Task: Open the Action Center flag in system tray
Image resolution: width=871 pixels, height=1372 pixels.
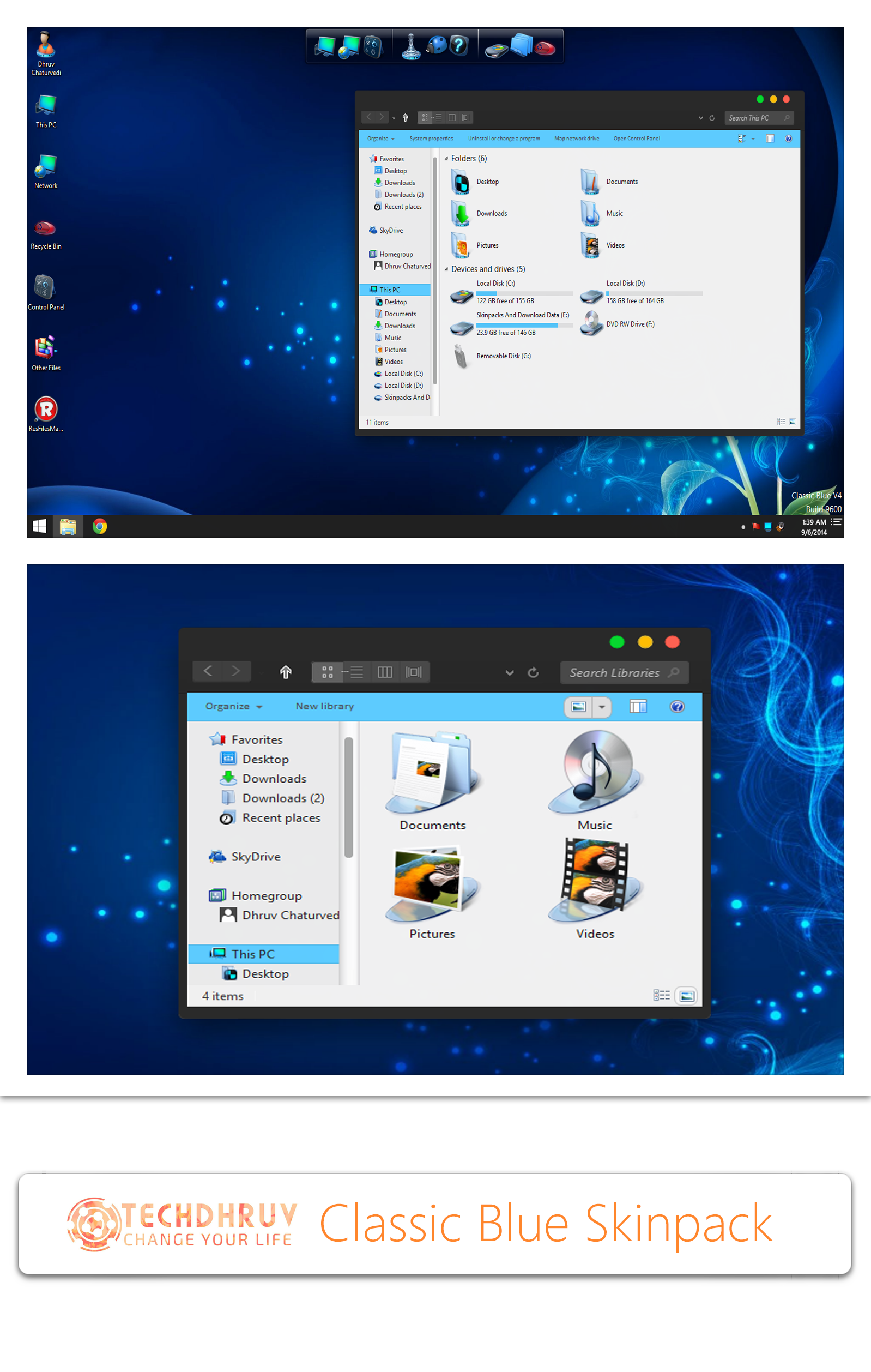Action: point(755,526)
